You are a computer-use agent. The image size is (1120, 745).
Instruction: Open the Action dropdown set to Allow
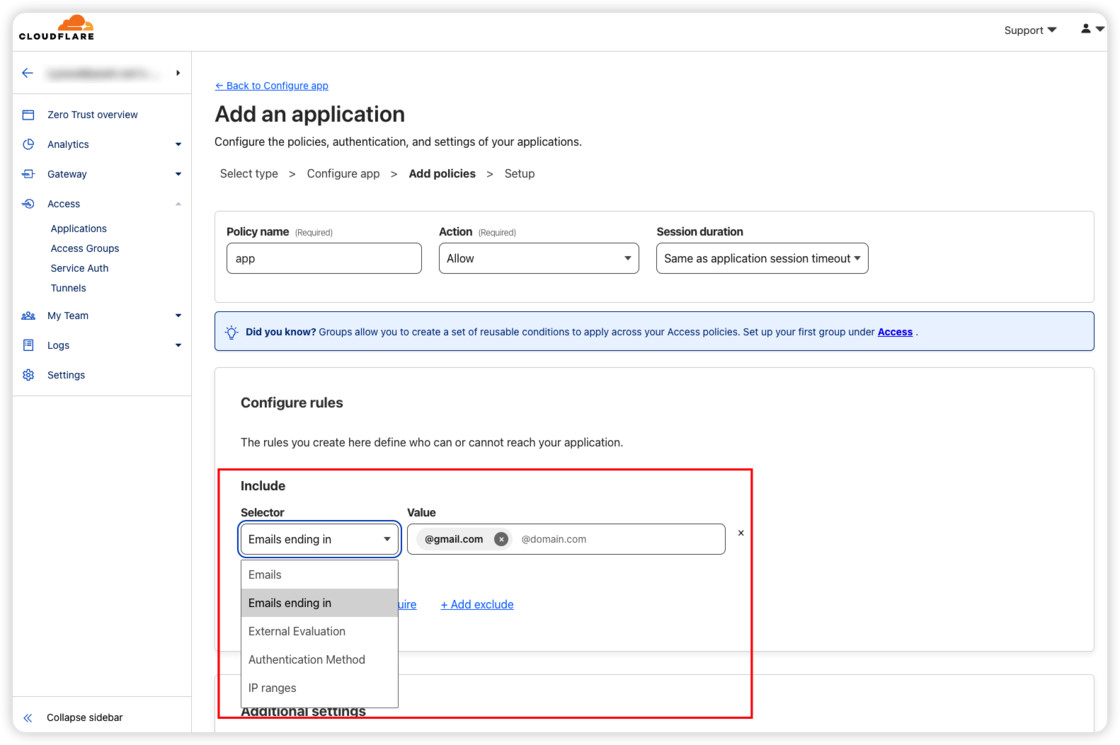[539, 259]
